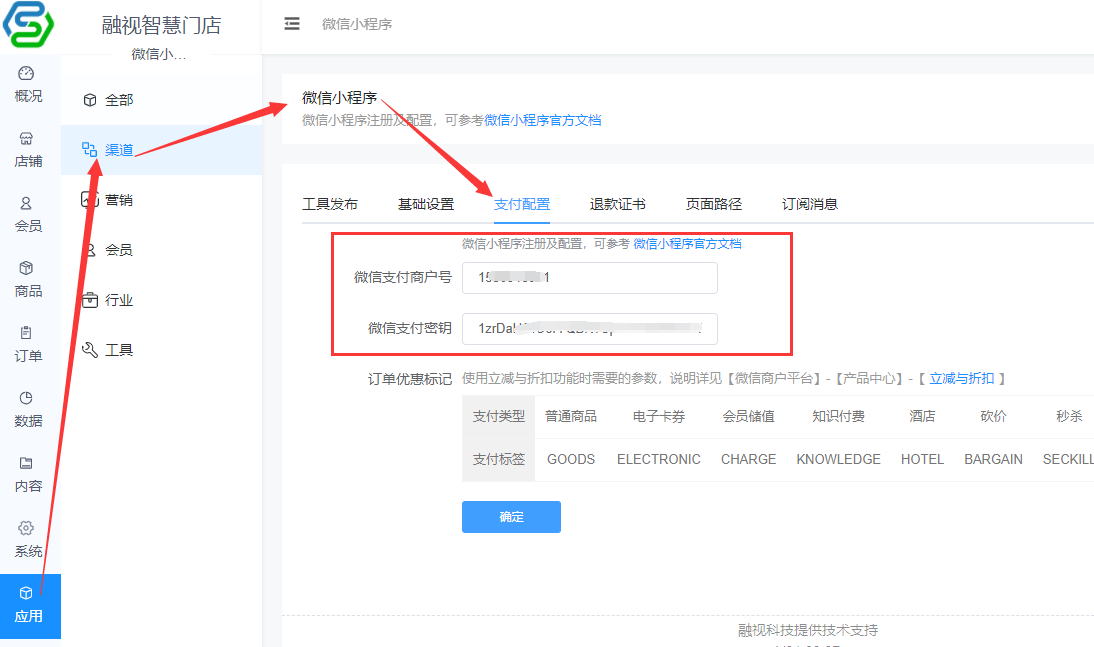
Task: Open 订单 orders section in sidebar
Action: coord(28,345)
